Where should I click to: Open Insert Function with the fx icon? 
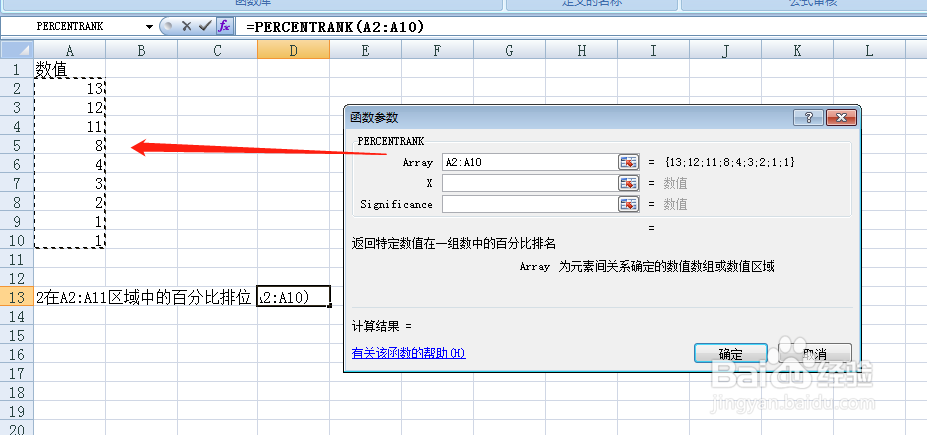point(223,27)
